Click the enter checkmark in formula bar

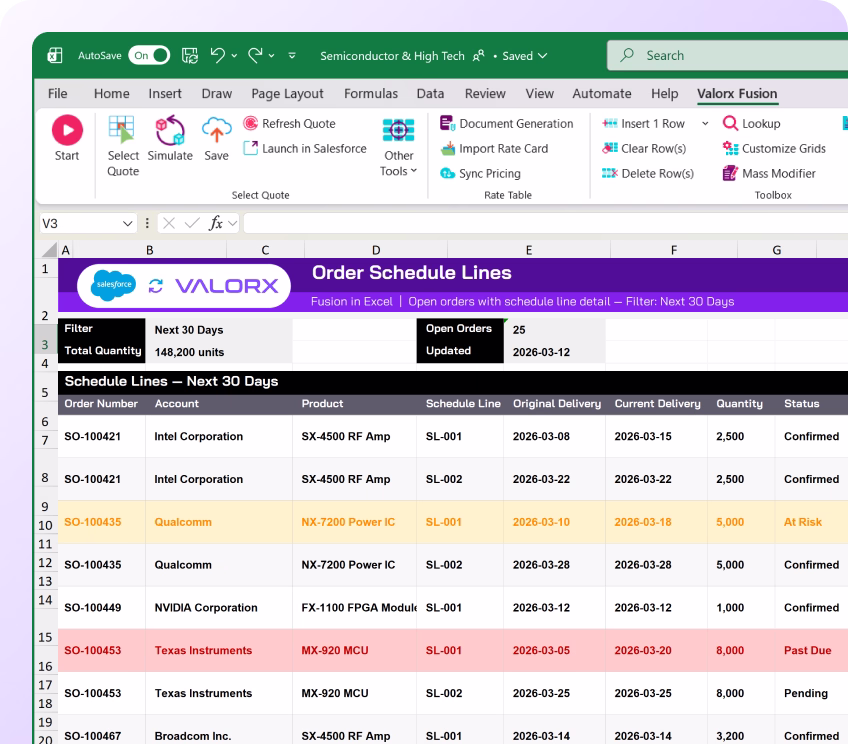point(191,223)
